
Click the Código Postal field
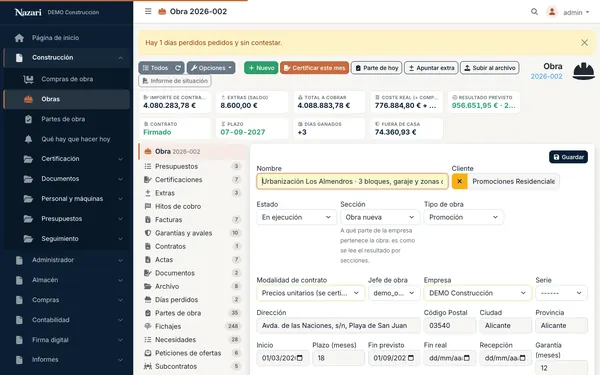(x=449, y=326)
